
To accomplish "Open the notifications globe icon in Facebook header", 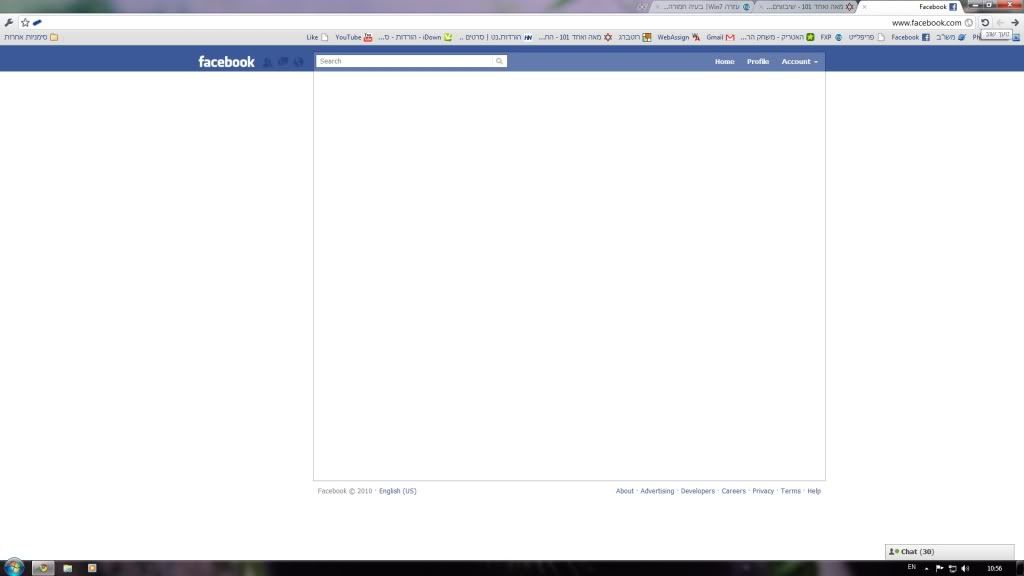I will pyautogui.click(x=298, y=61).
